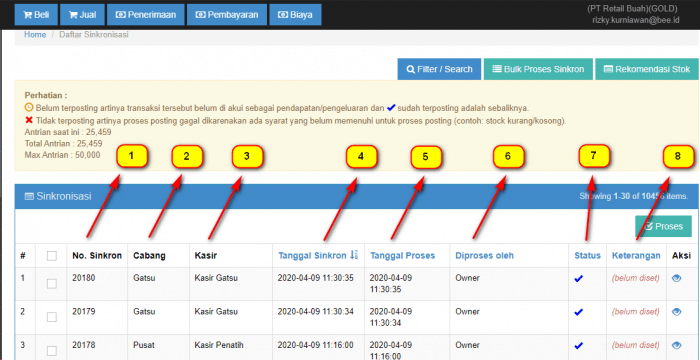Click 'Daftar Sinkronisasi' breadcrumb text

pos(94,34)
